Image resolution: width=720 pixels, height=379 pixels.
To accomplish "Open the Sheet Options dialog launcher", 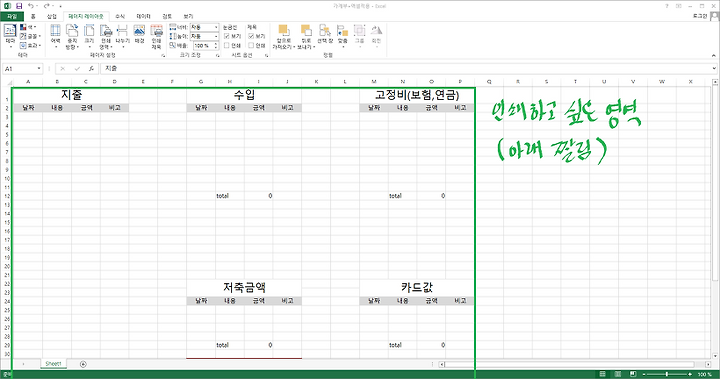I will tap(266, 56).
